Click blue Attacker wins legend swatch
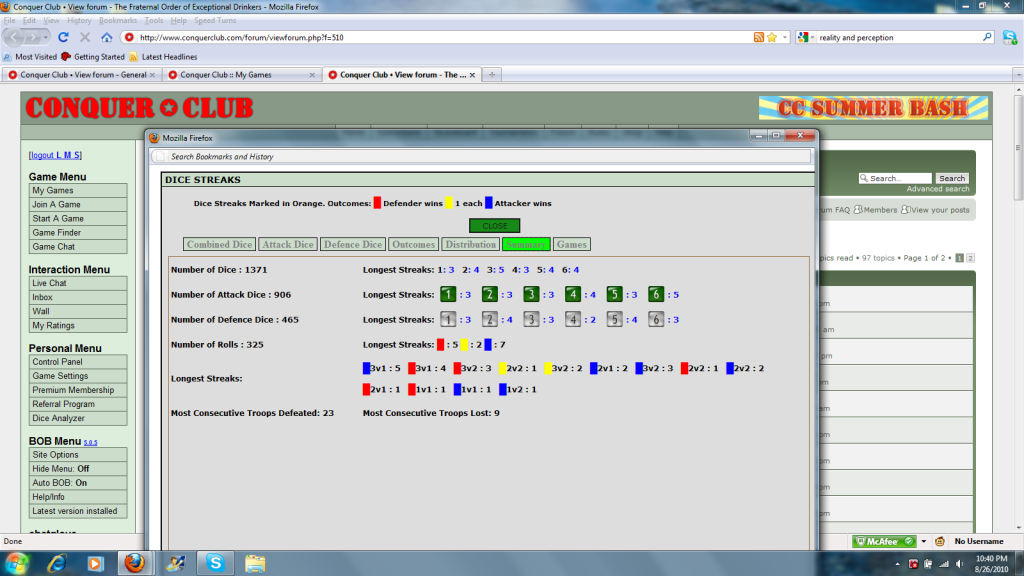The height and width of the screenshot is (576, 1024). (488, 203)
